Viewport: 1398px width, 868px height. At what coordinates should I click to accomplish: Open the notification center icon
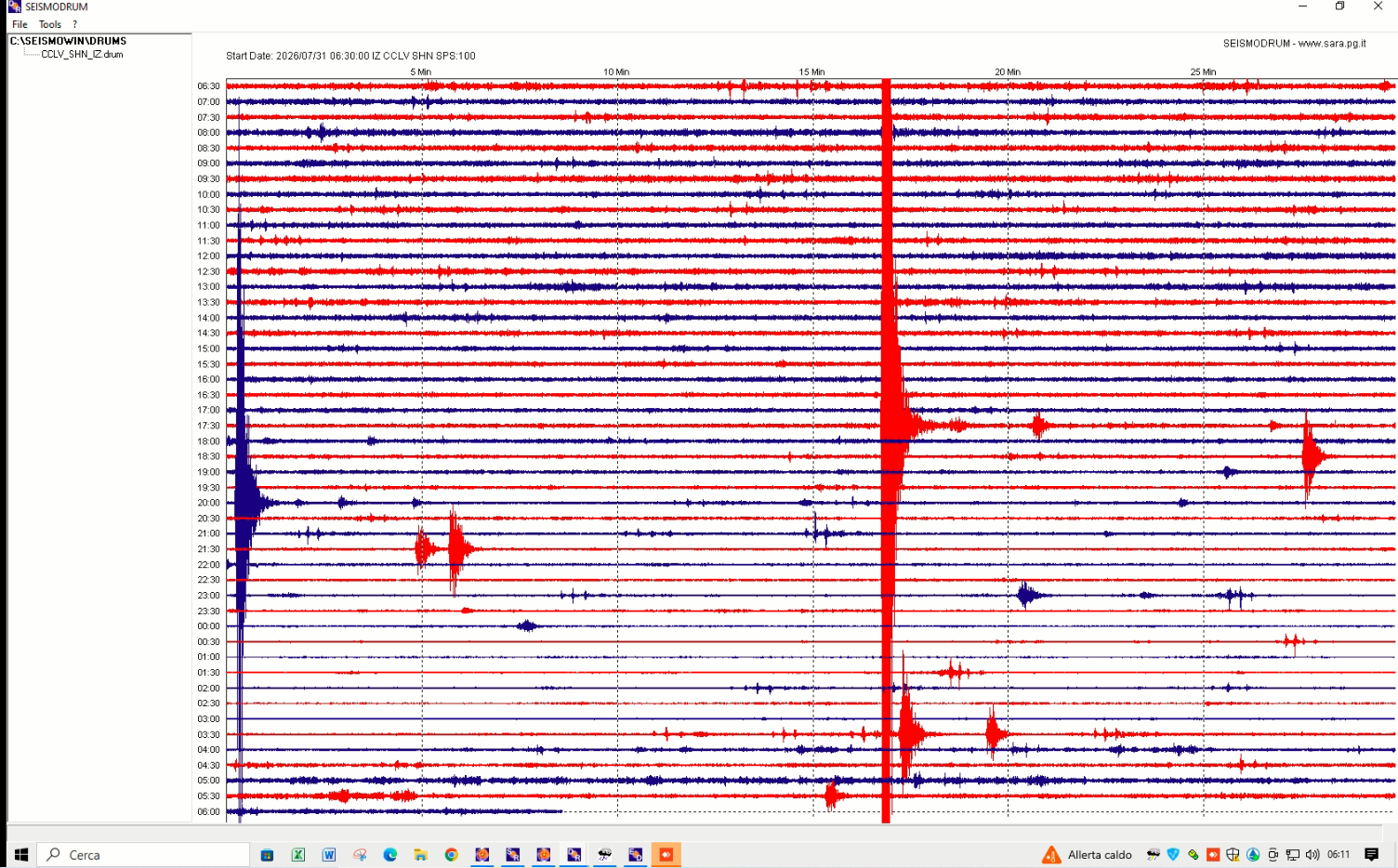click(x=1372, y=855)
